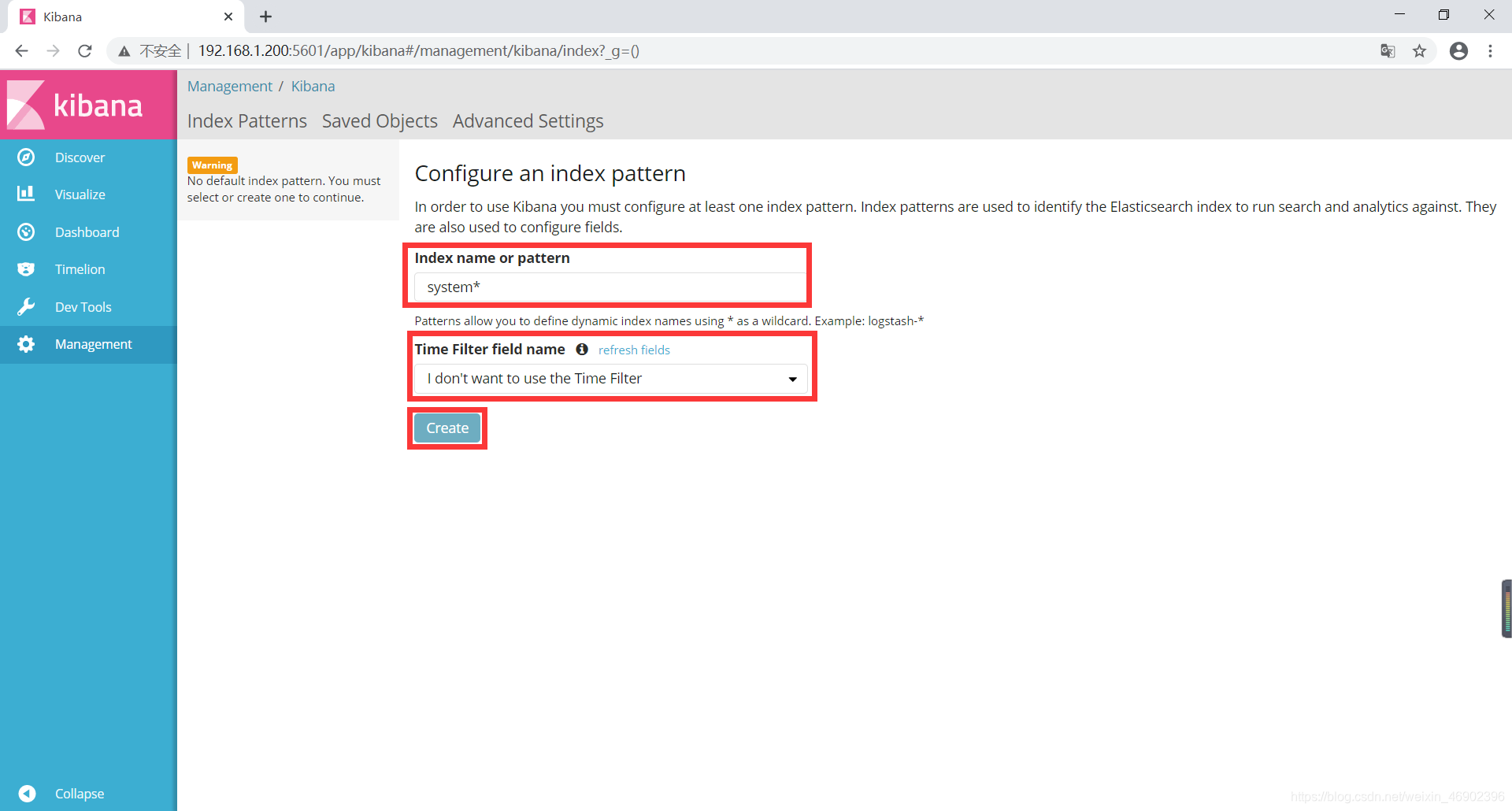This screenshot has height=811, width=1512.
Task: Open the Chrome three-dot menu
Action: (1490, 51)
